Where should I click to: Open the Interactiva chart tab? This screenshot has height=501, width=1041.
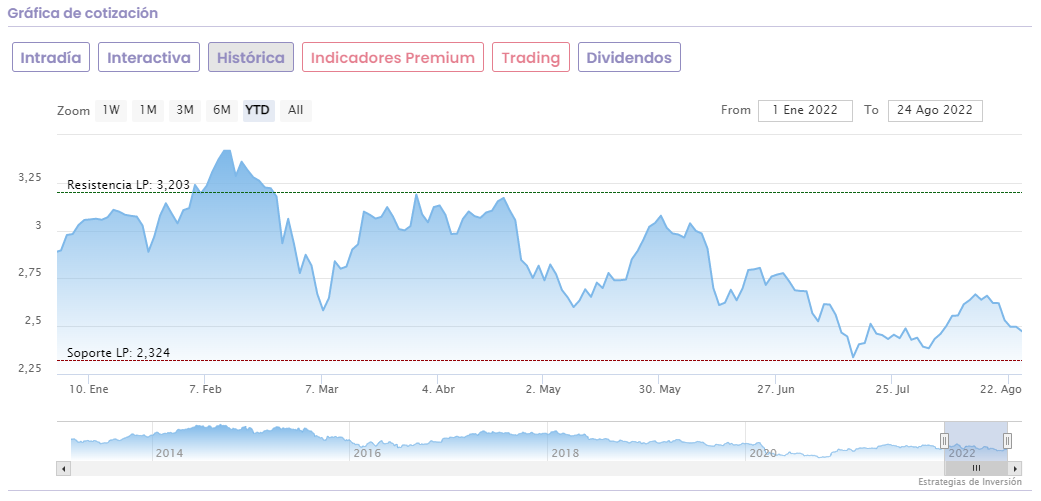[149, 57]
